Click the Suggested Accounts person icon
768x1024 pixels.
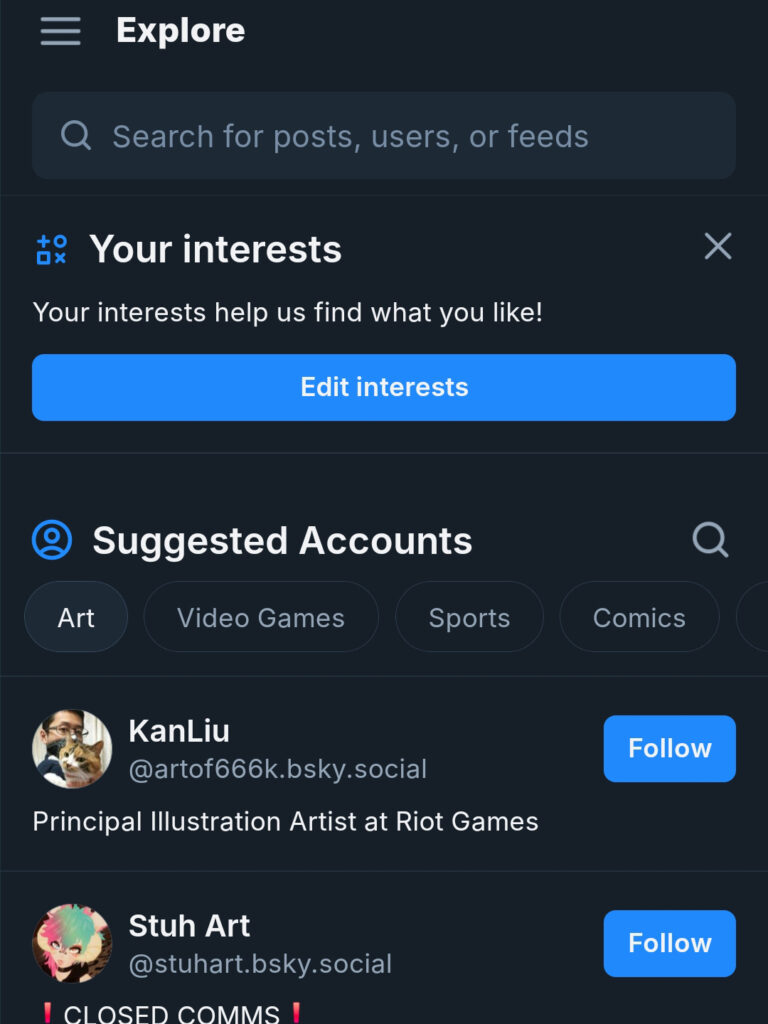(52, 540)
